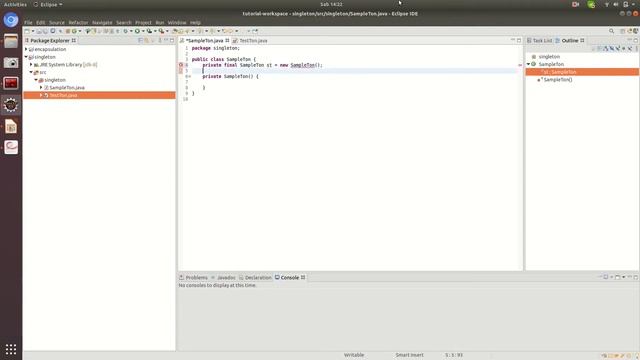Screen dimensions: 640x360
Task: Expand TestTon.java in Package Explorer
Action: click(x=41, y=95)
